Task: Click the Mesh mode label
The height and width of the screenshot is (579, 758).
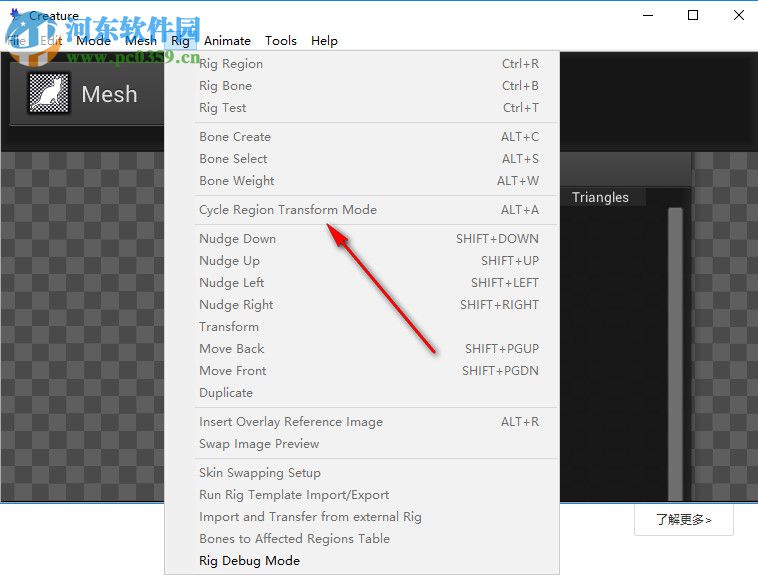Action: tap(109, 94)
